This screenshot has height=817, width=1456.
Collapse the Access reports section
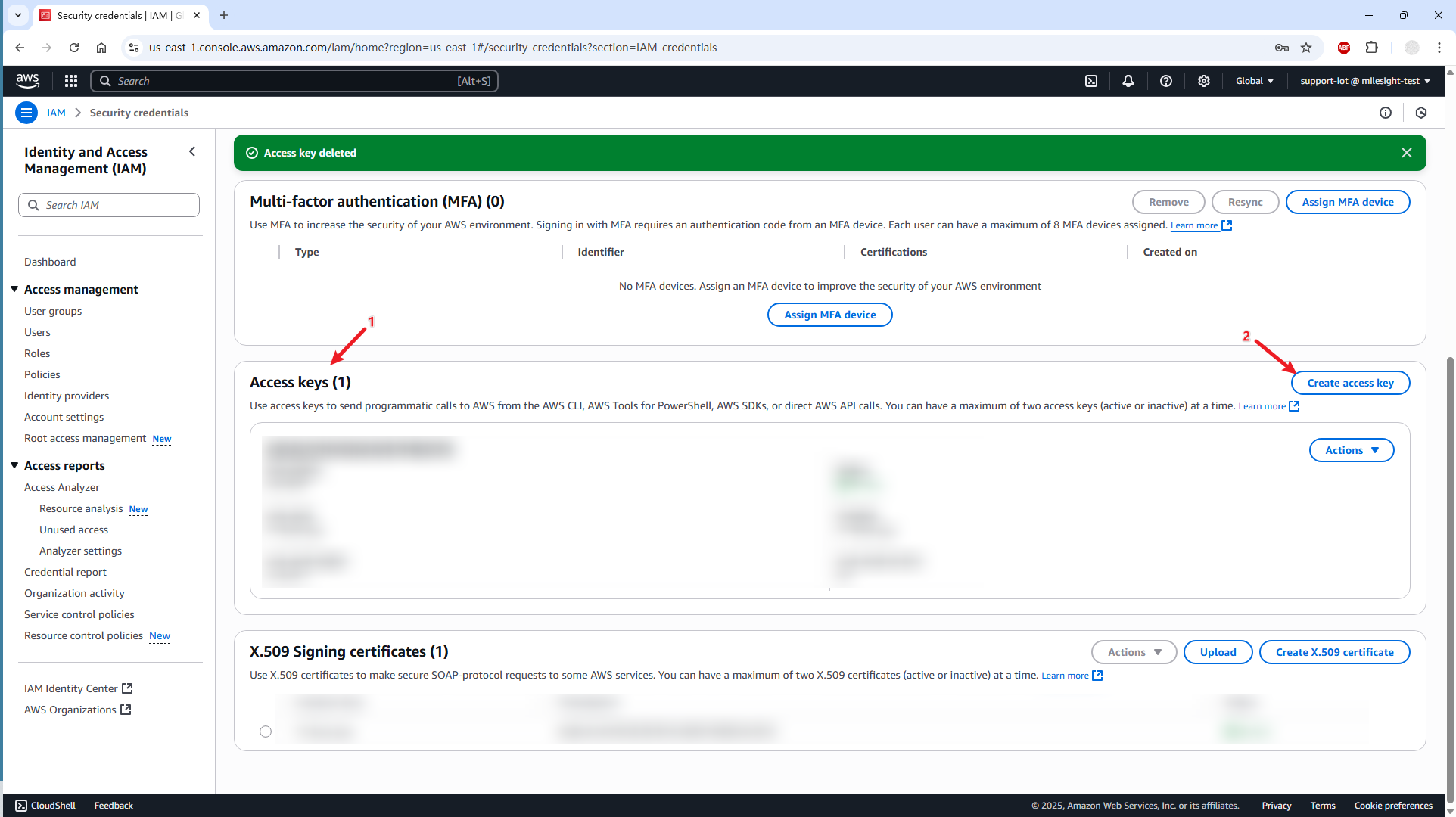point(14,465)
